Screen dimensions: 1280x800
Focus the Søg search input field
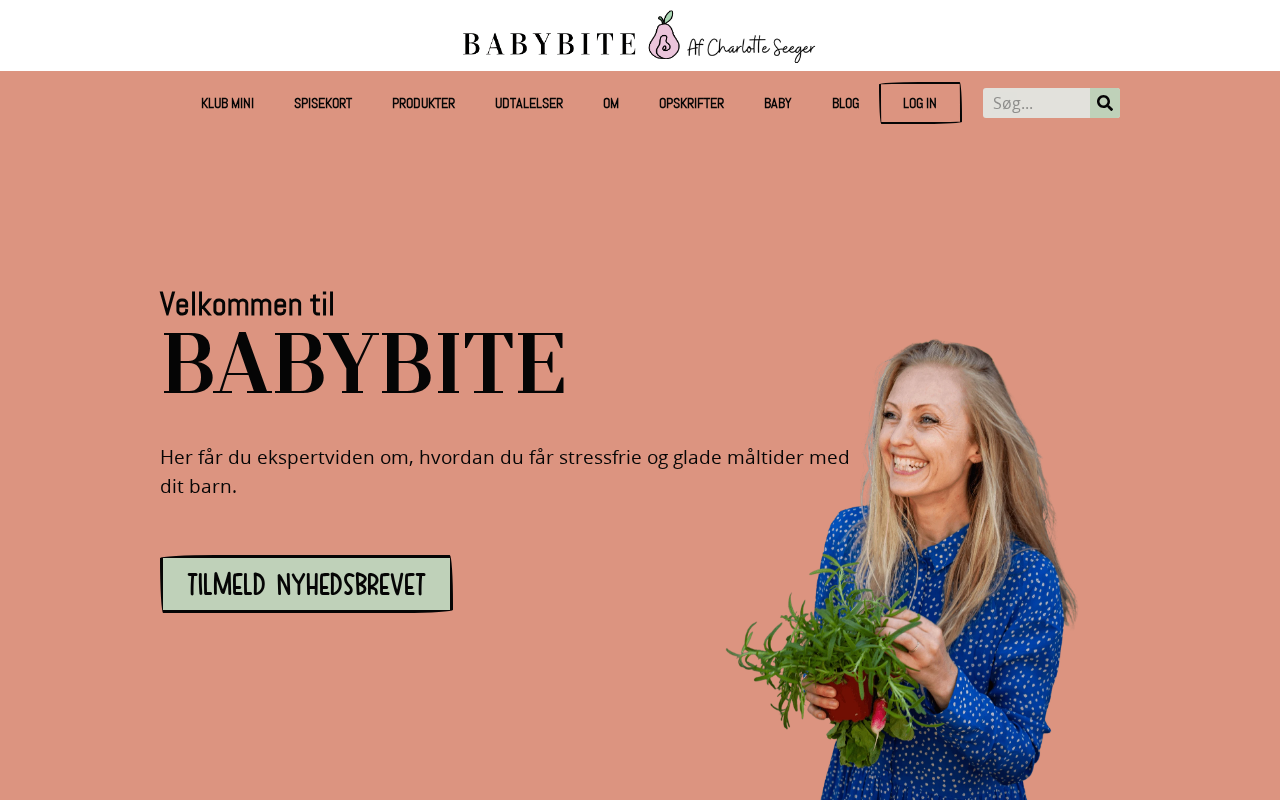[x=1036, y=103]
